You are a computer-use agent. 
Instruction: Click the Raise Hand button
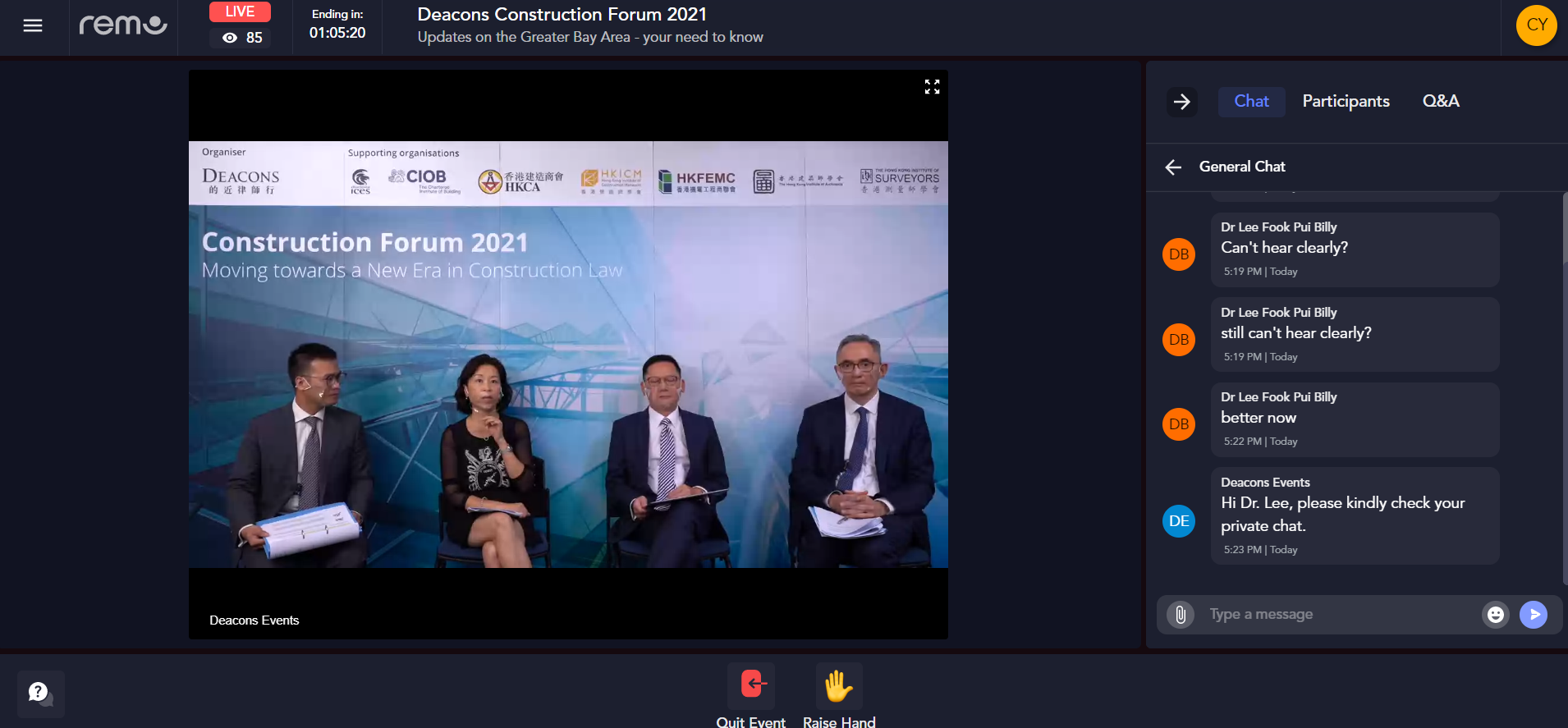tap(839, 697)
